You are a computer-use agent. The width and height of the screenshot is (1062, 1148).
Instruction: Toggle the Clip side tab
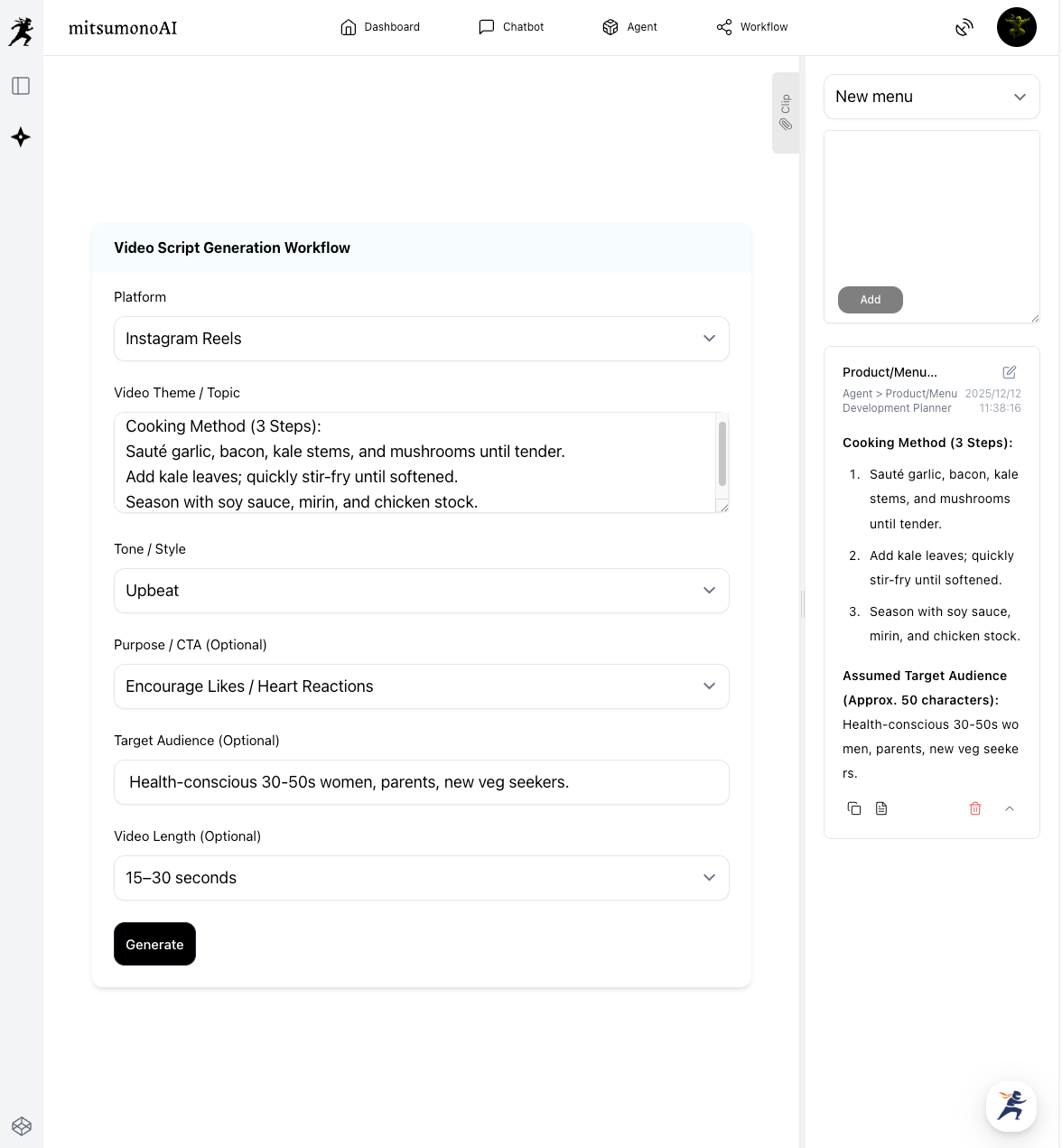pos(786,113)
